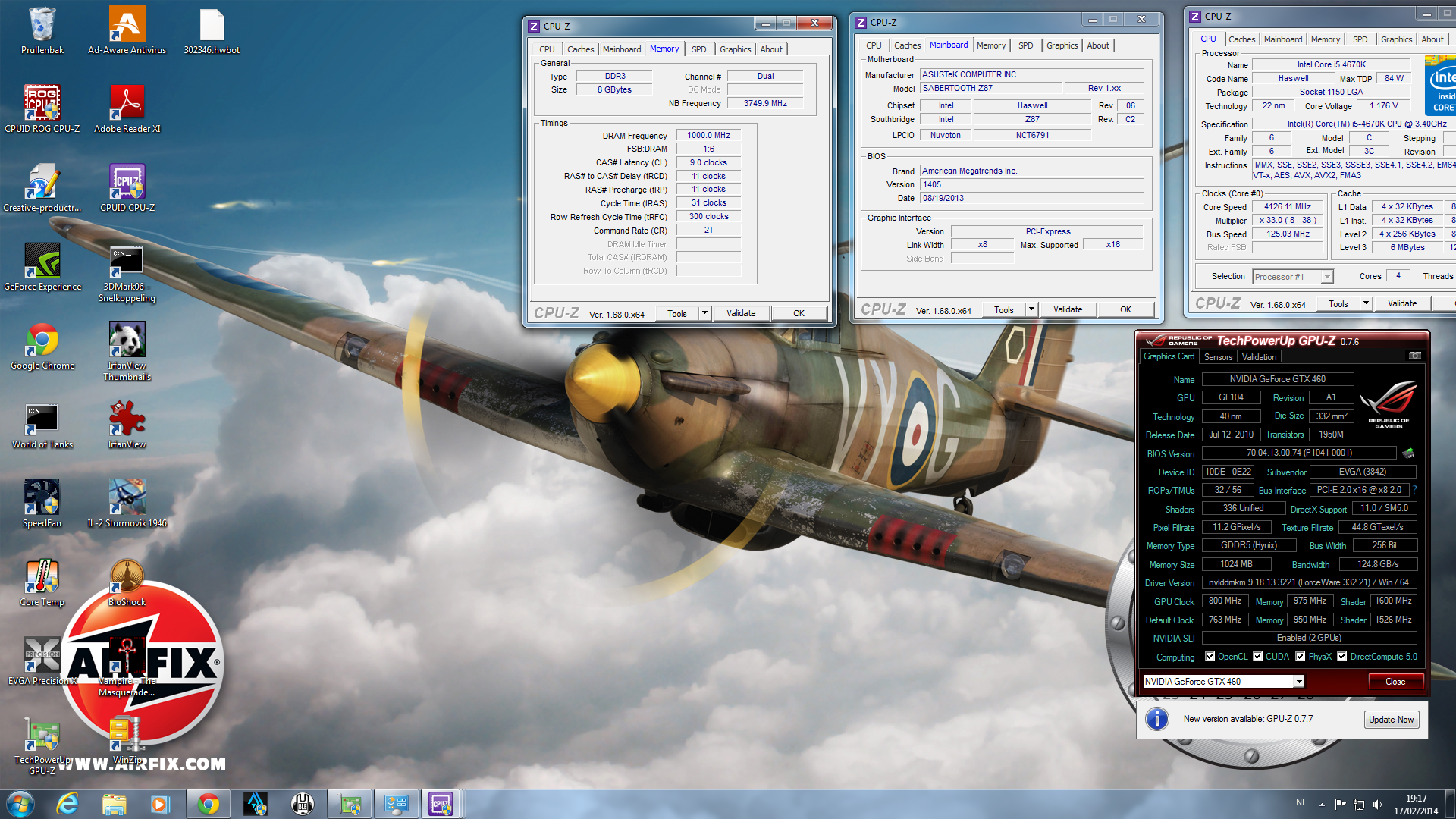Click Update Now for GPU-Z 0.7.7
Screen dimensions: 1456x819
click(1391, 720)
